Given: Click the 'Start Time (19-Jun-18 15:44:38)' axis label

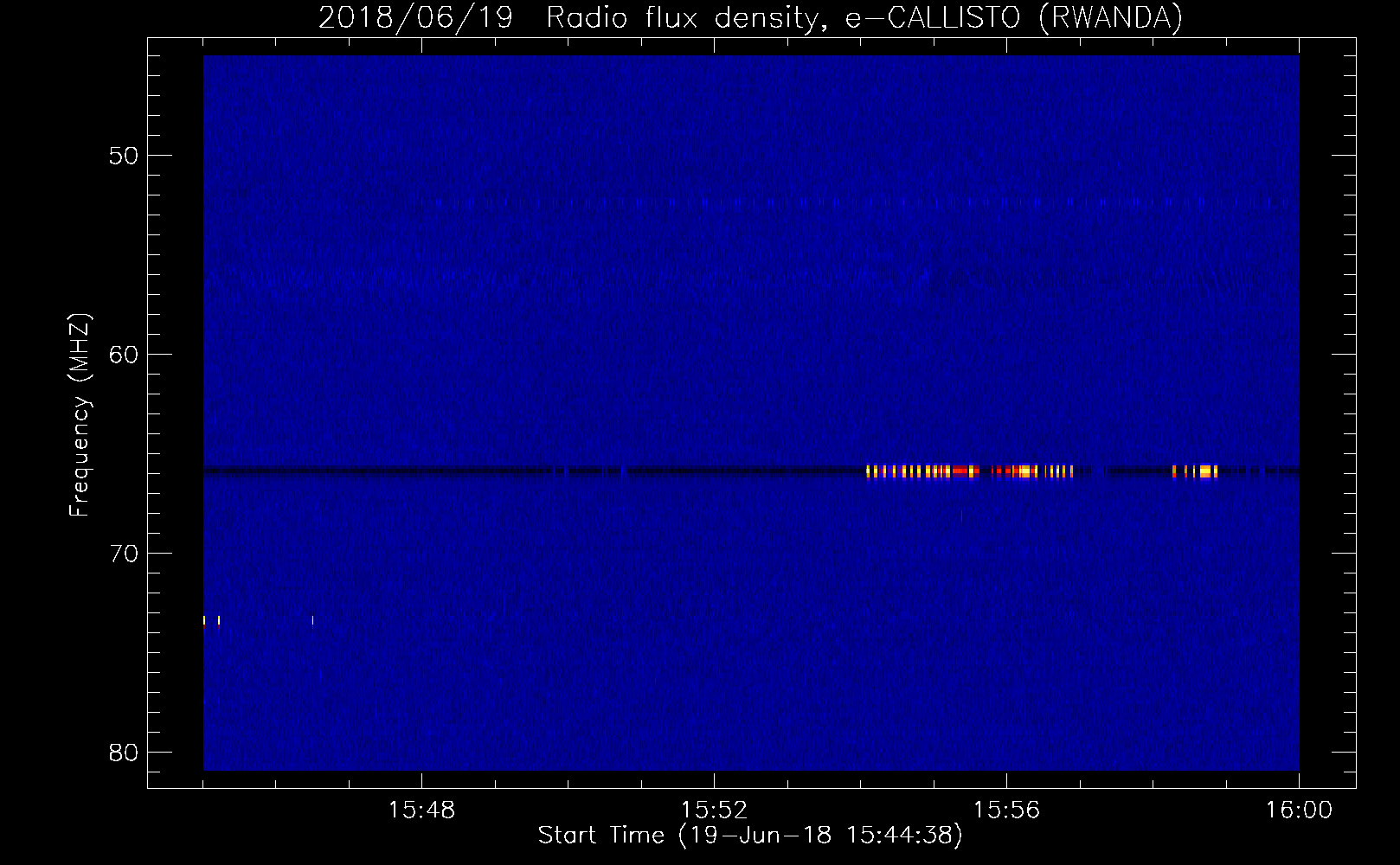Looking at the screenshot, I should point(750,836).
